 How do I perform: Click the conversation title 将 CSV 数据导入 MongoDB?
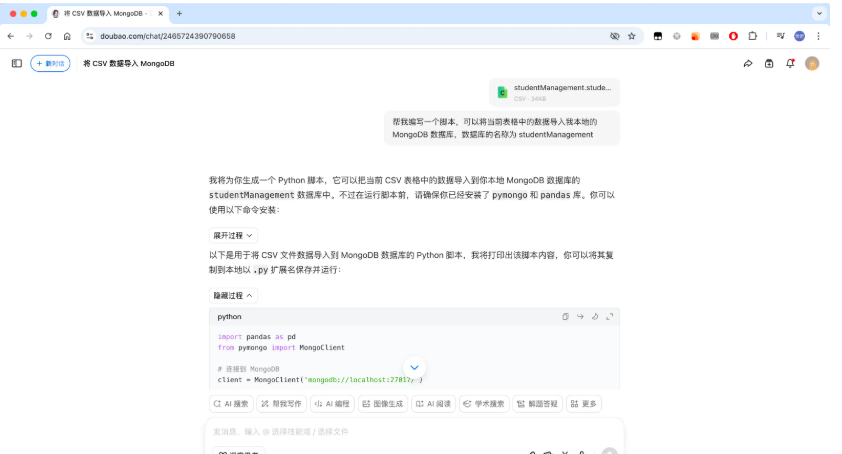129,63
